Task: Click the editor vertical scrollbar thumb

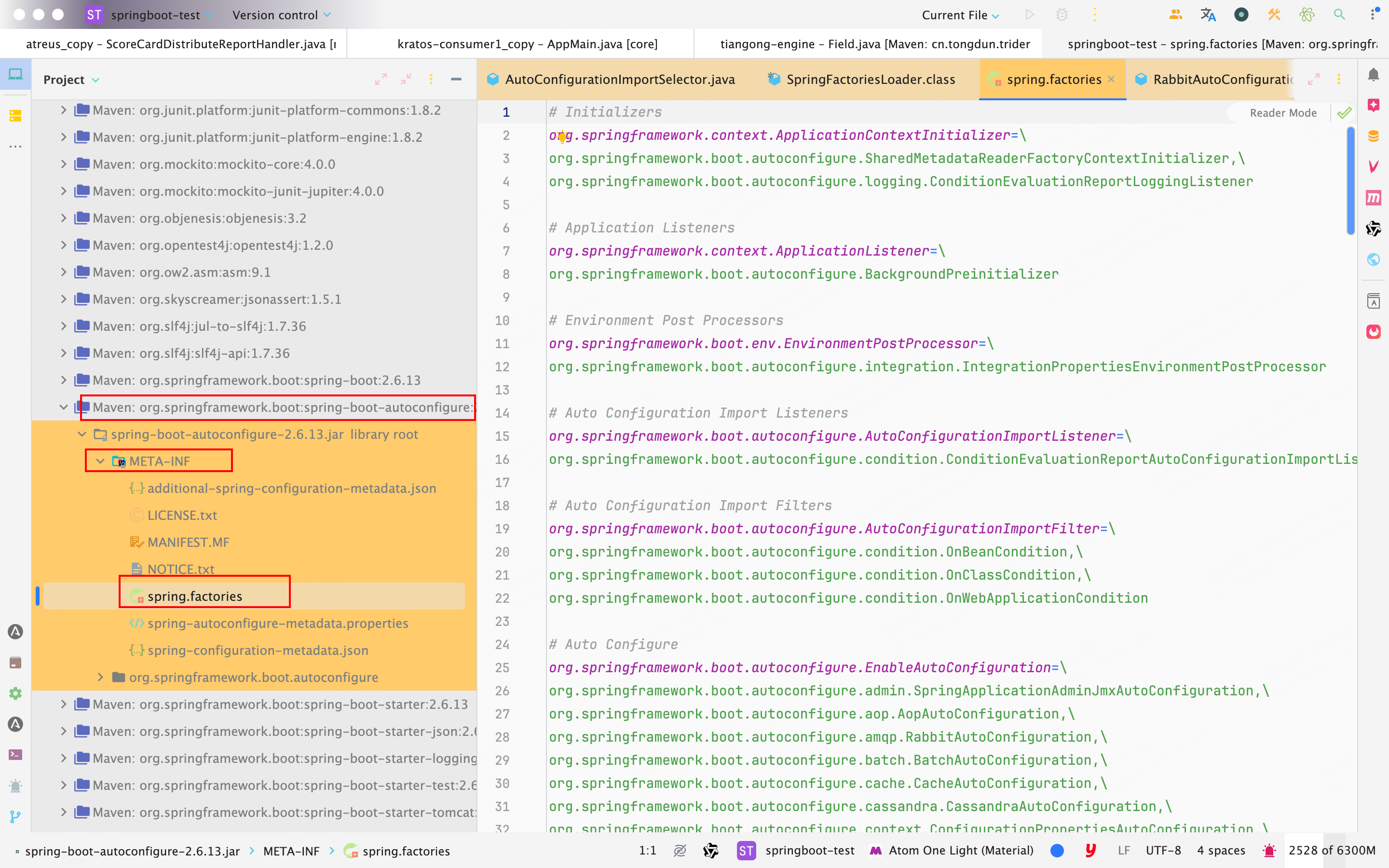Action: [1350, 181]
